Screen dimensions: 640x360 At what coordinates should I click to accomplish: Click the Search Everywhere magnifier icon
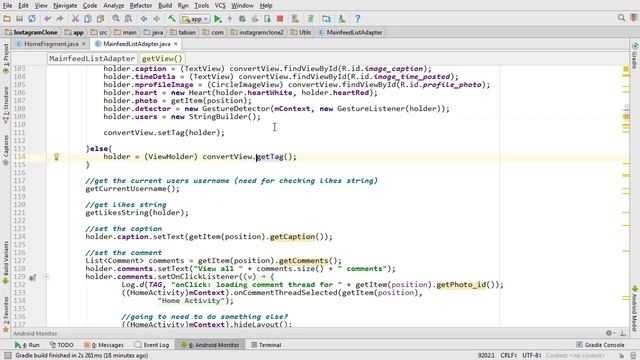[621, 18]
